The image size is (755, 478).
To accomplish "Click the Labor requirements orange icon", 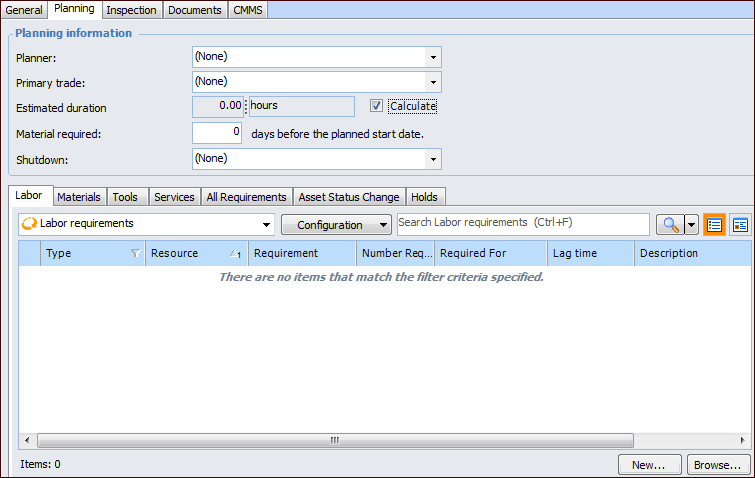I will click(x=29, y=224).
